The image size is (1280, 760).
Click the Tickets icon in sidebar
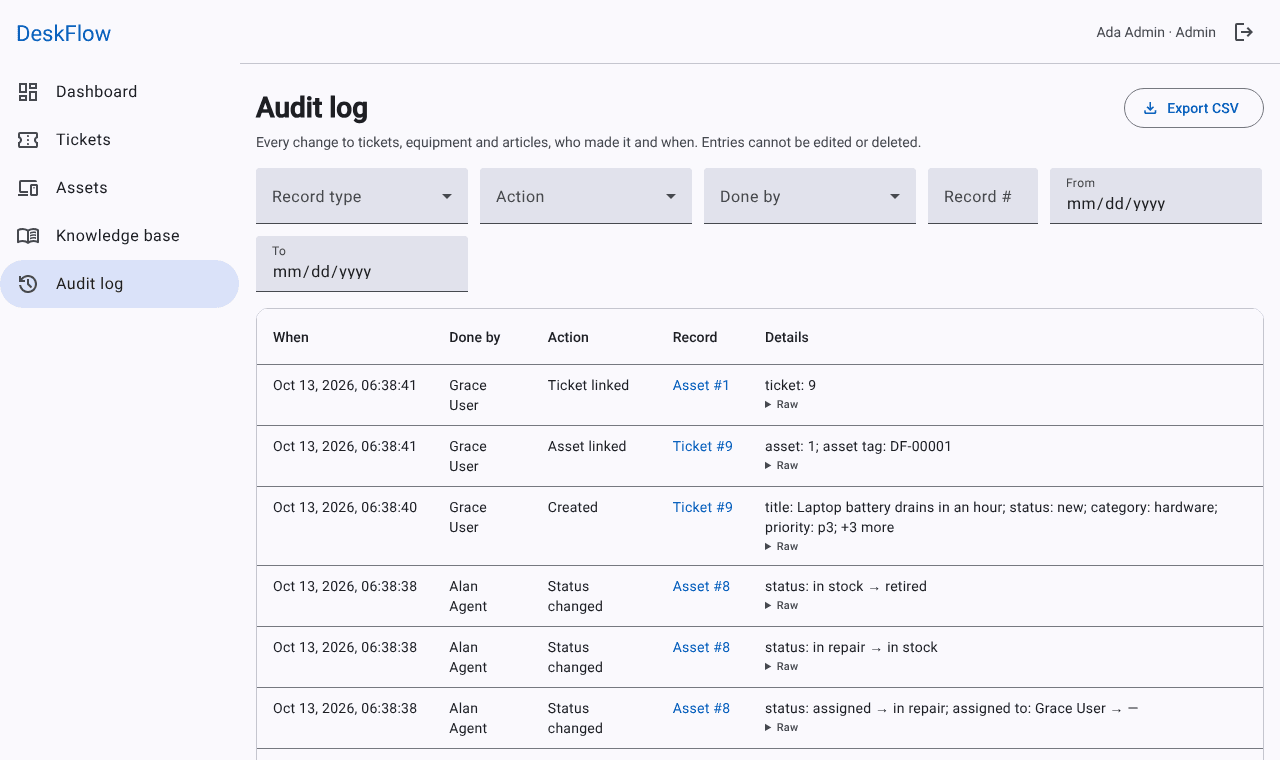pos(28,140)
